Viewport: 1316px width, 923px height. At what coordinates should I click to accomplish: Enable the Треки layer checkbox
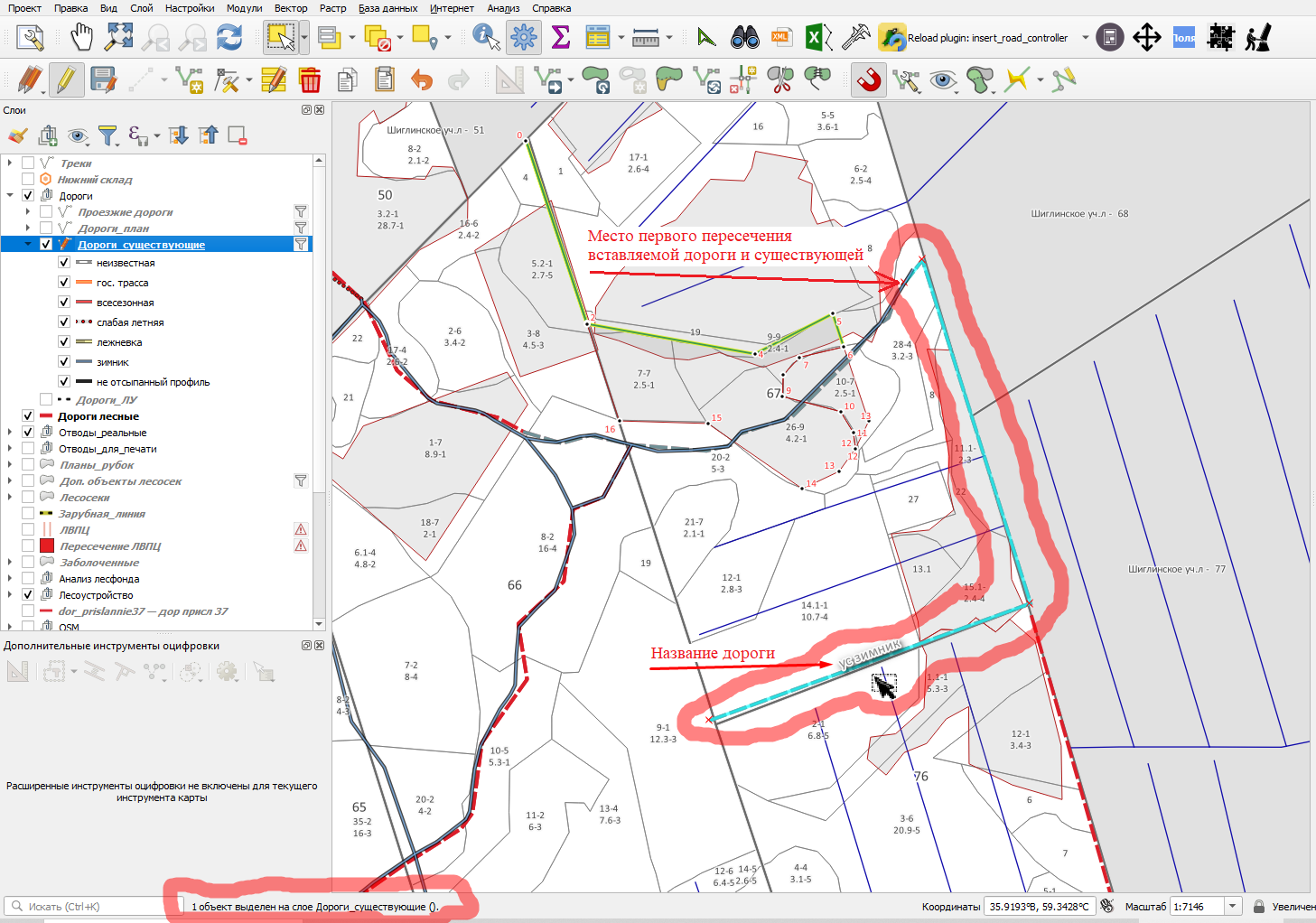28,163
